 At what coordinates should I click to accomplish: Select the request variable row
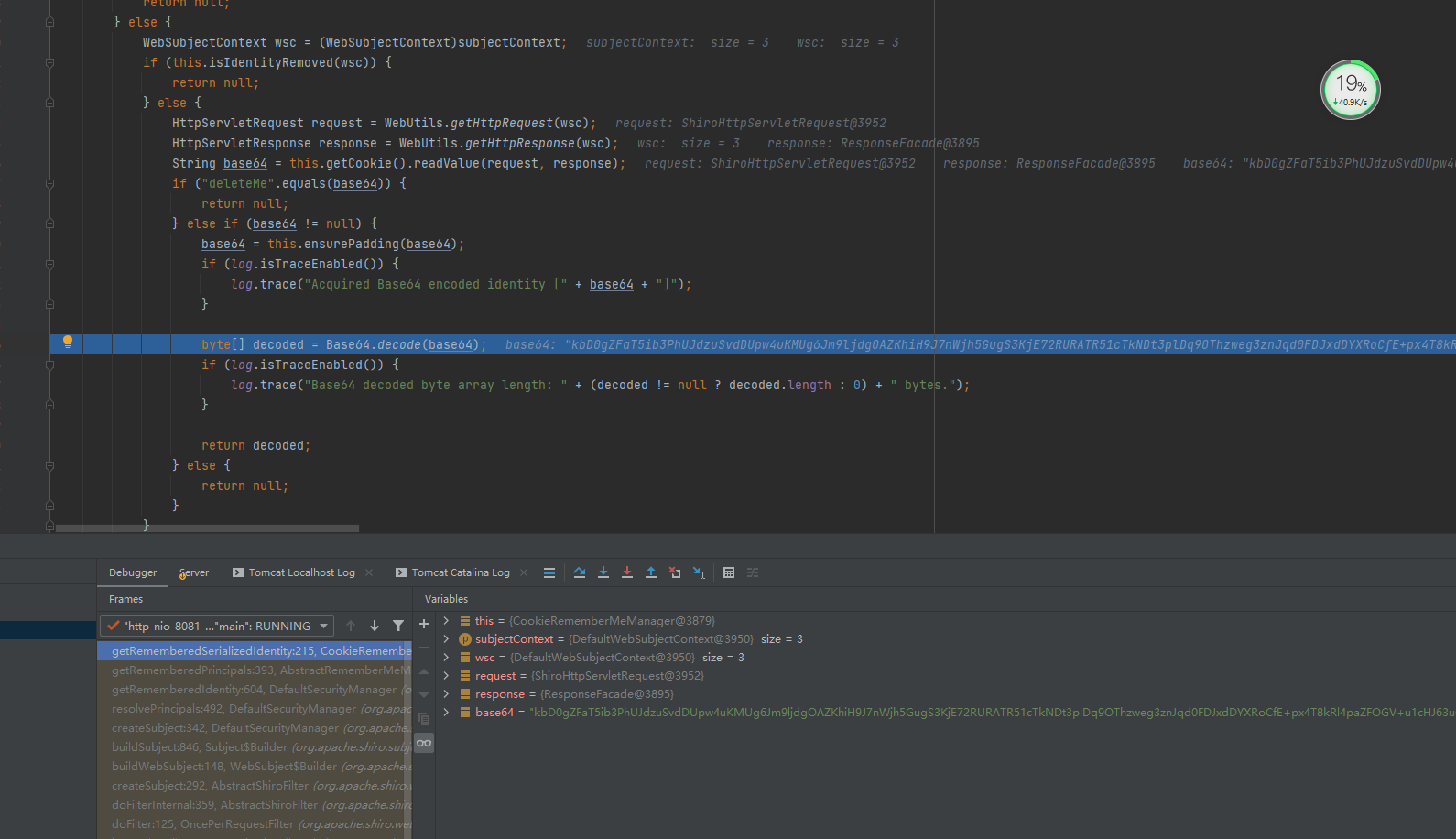pos(945,676)
